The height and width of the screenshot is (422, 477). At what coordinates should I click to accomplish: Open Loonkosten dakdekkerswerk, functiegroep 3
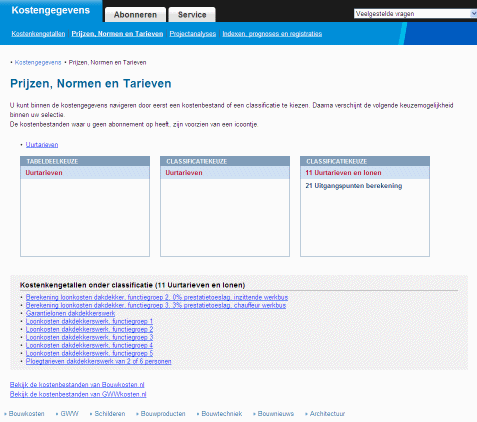tap(89, 337)
